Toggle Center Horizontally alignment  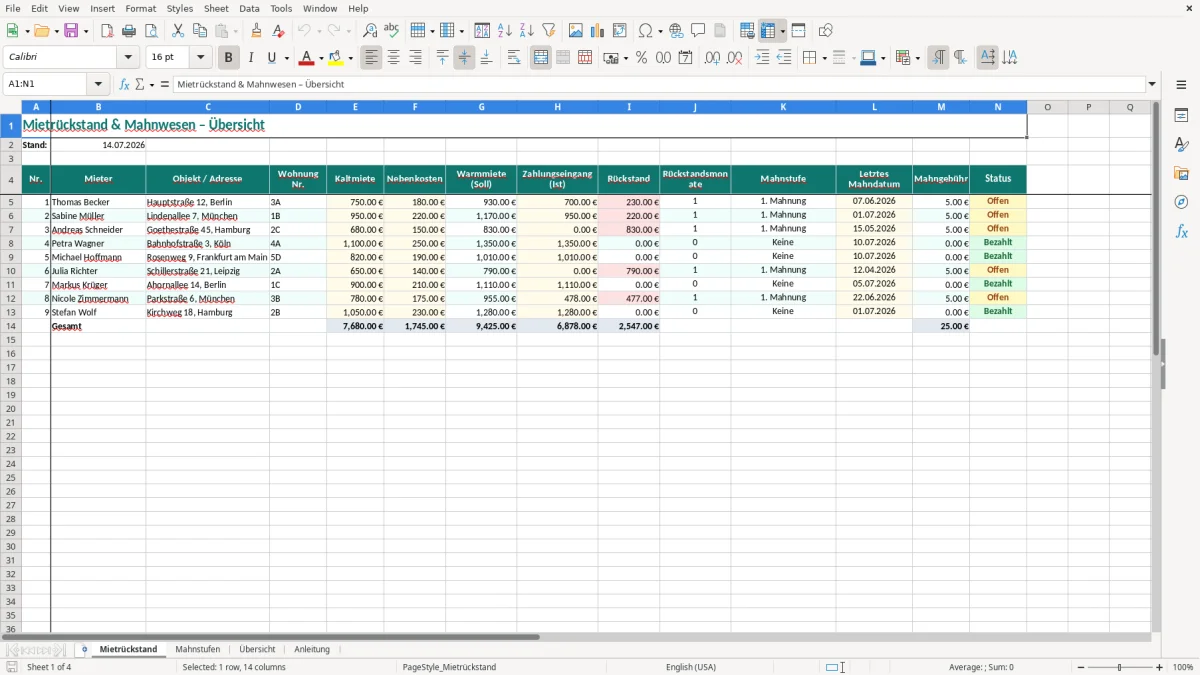coord(393,58)
